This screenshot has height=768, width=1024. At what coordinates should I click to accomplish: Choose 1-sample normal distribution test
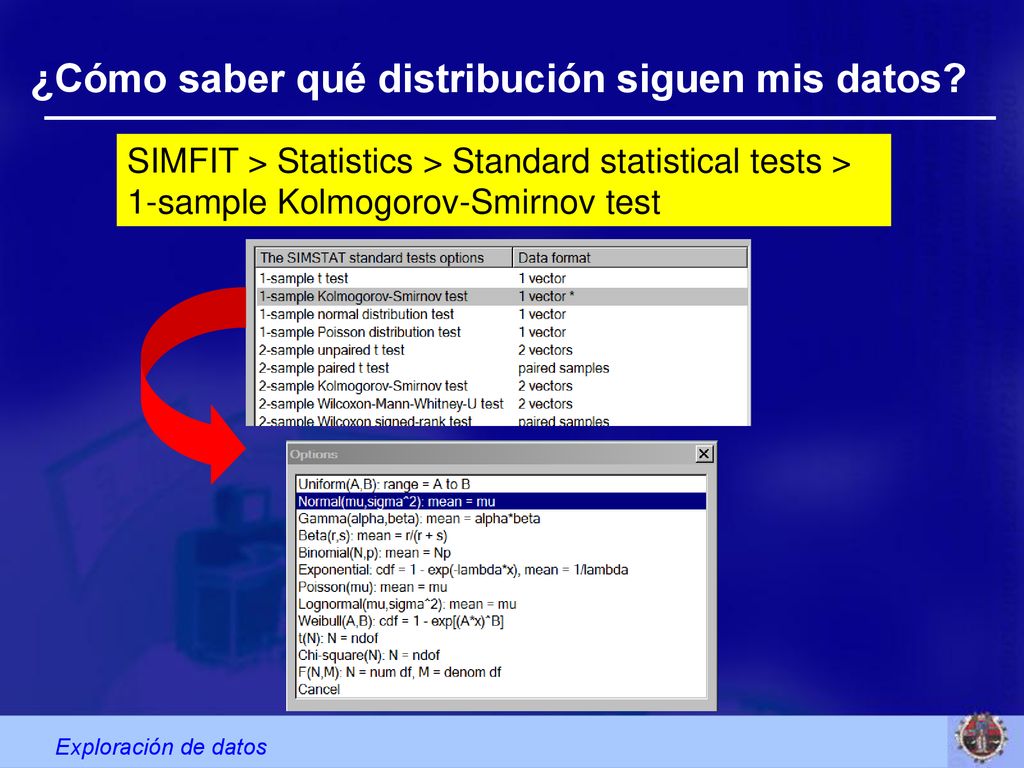501,314
